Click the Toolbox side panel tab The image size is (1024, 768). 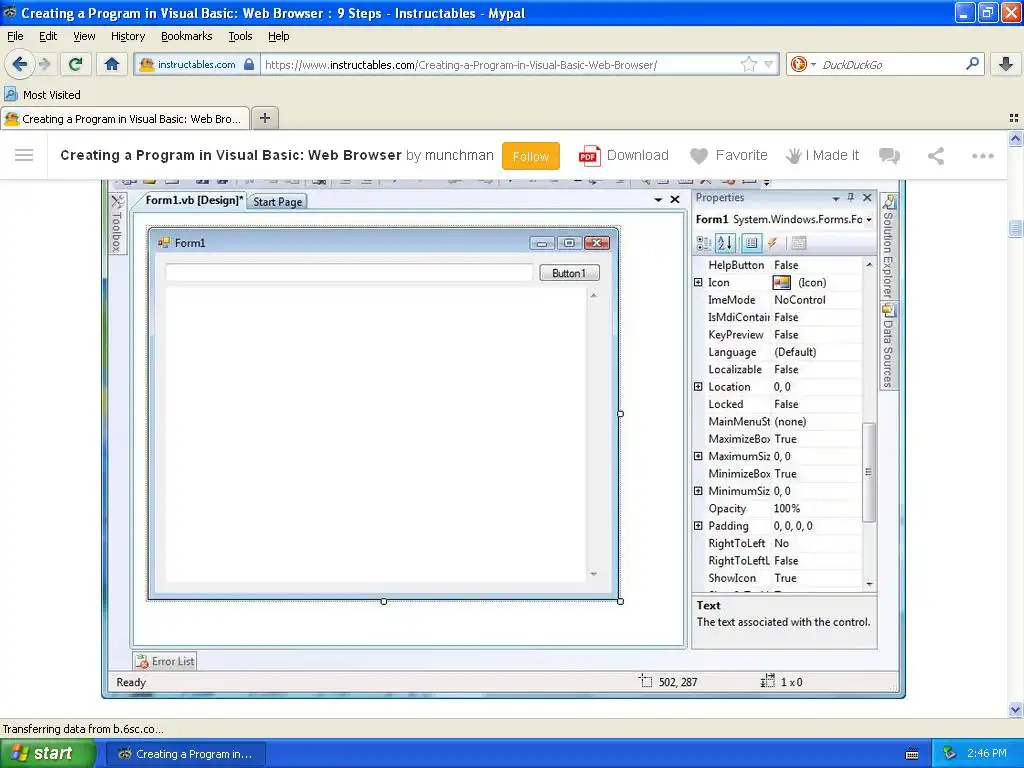point(117,224)
